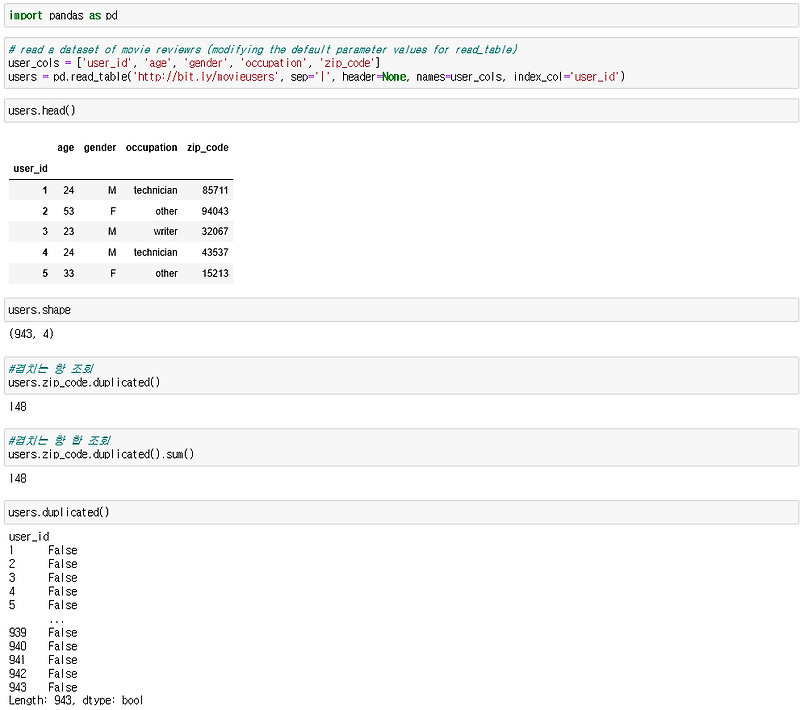The image size is (800, 710).
Task: Click the 'occupation' column header
Action: pyautogui.click(x=152, y=147)
